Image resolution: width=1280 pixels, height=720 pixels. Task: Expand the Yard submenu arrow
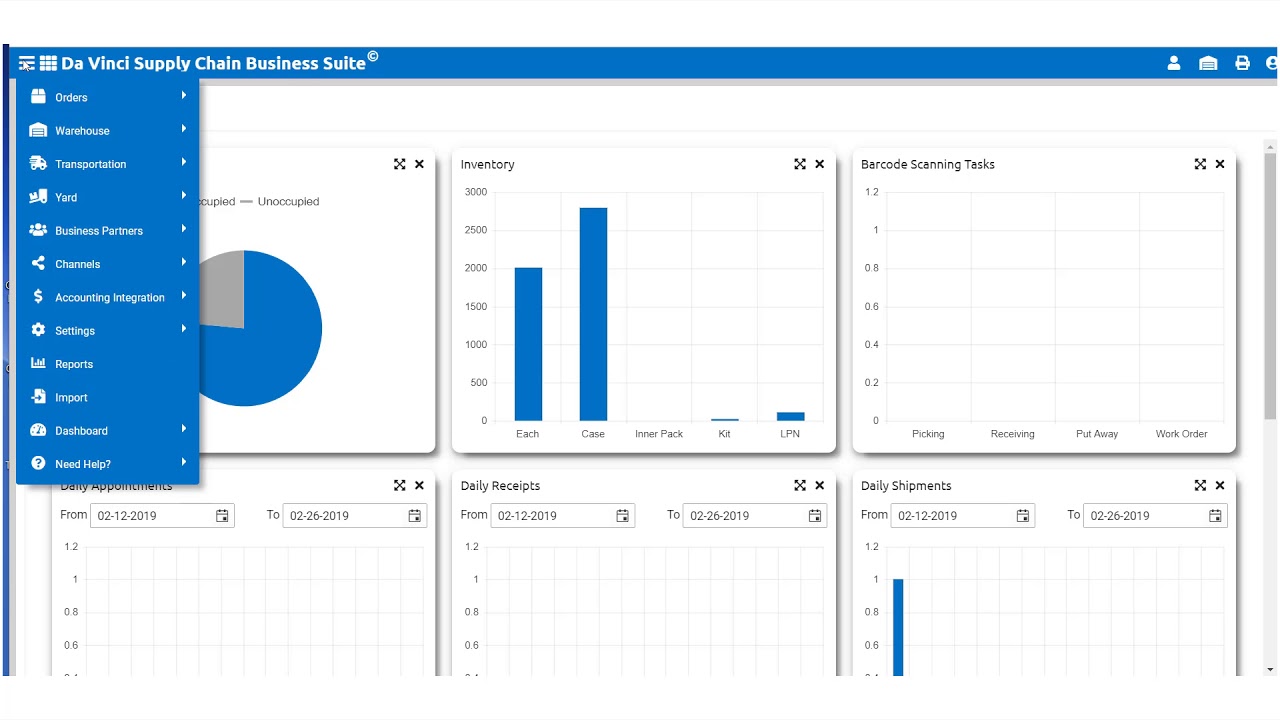[184, 195]
